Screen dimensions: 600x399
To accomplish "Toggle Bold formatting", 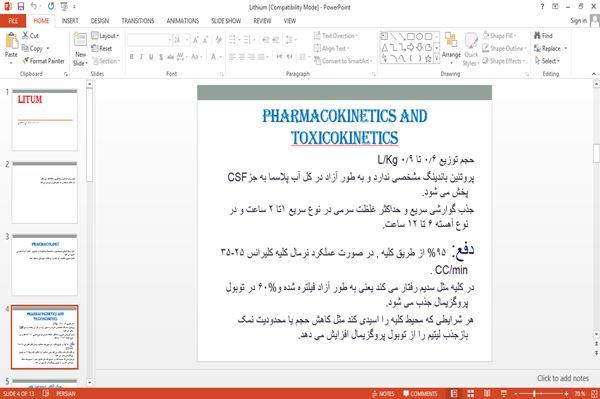I will (131, 57).
